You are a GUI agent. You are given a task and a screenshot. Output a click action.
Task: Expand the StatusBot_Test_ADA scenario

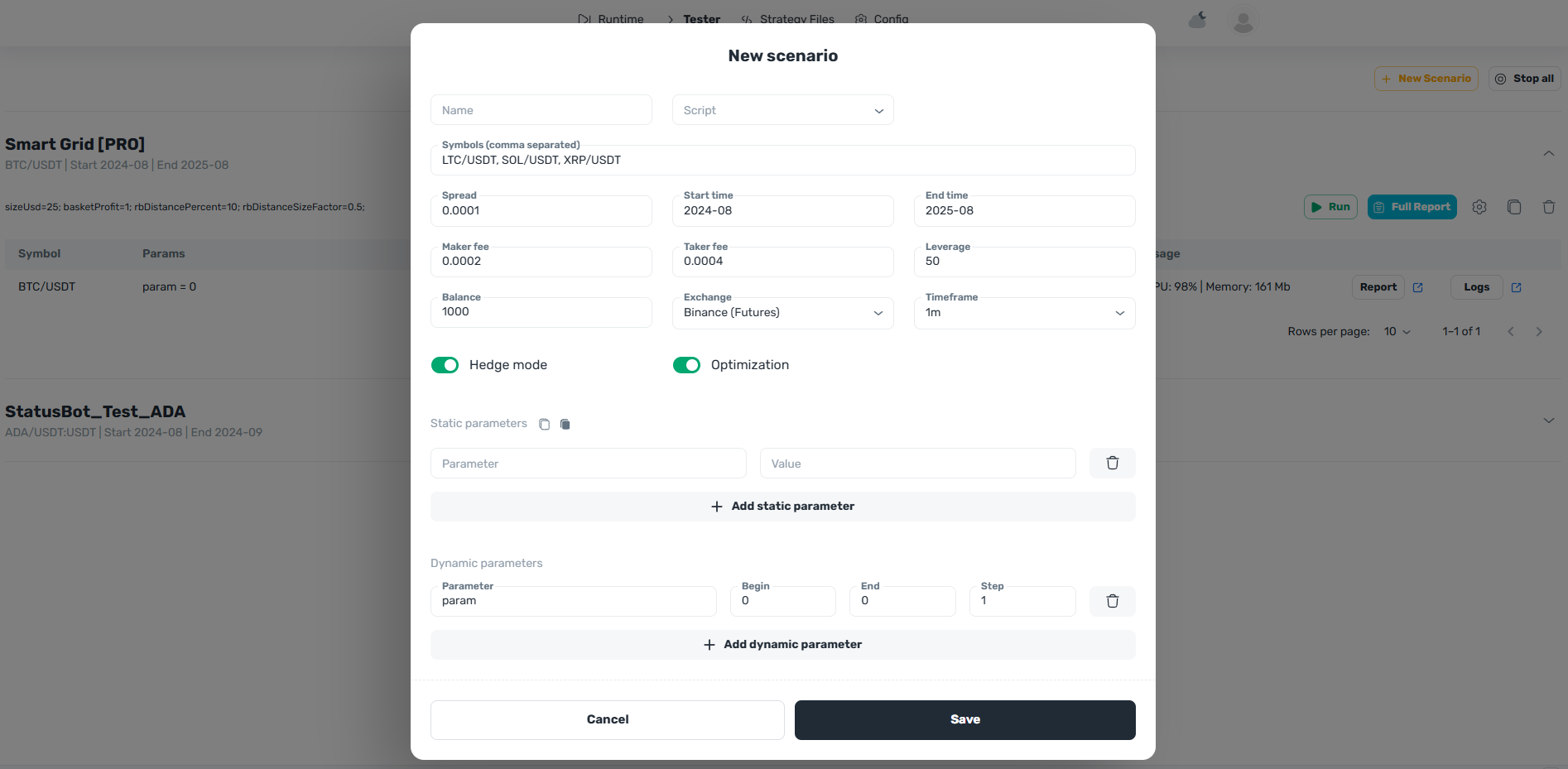(x=1548, y=421)
